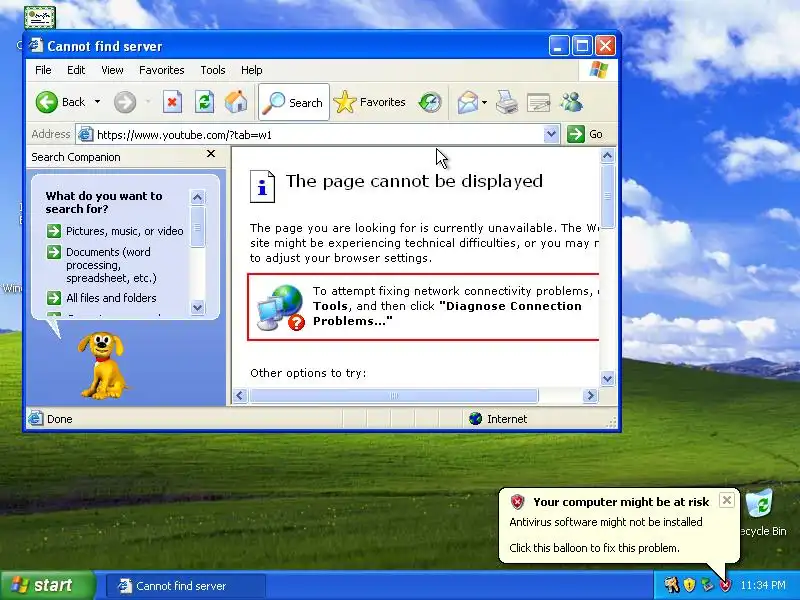Open the History clock icon

coord(430,102)
